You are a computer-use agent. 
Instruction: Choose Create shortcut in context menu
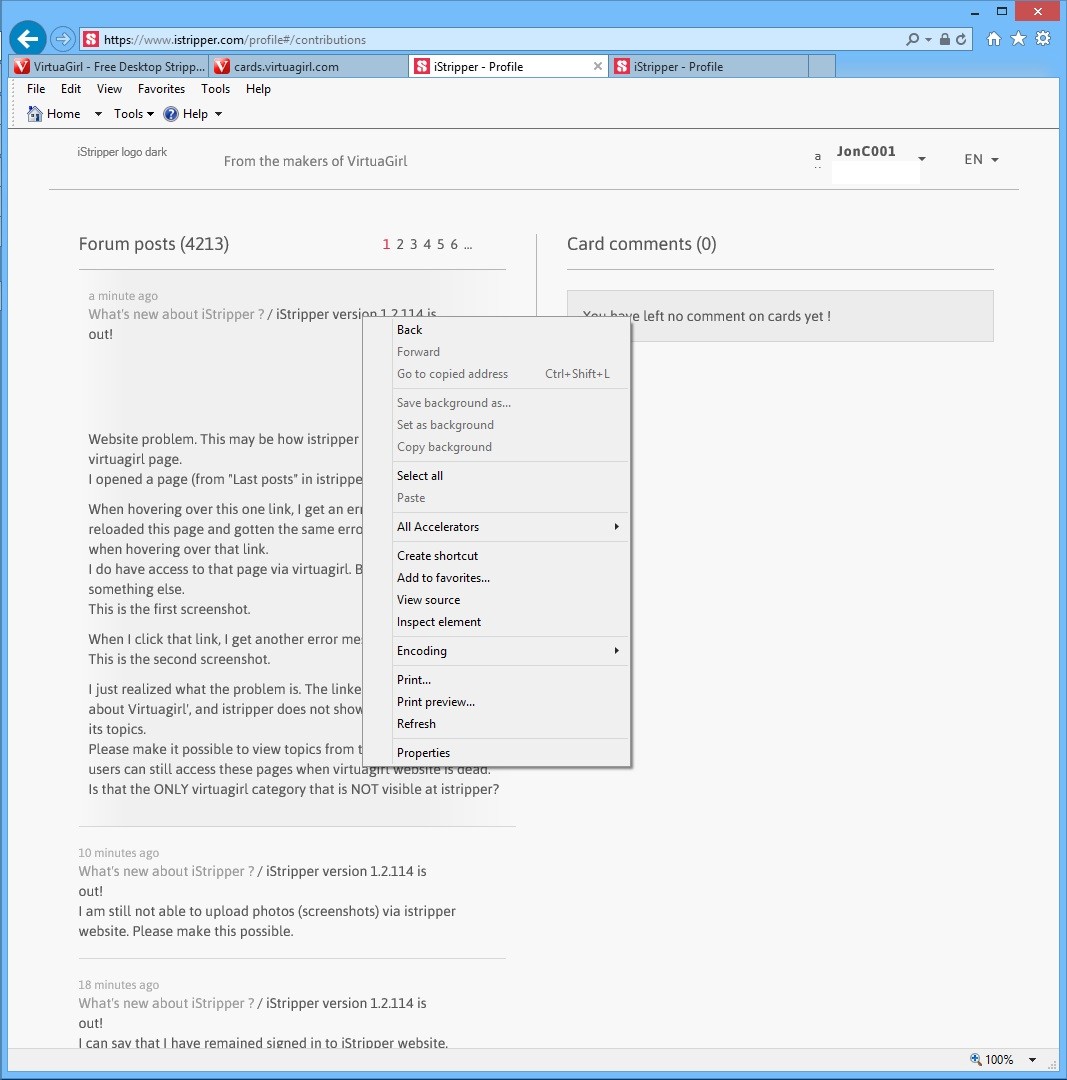point(510,556)
